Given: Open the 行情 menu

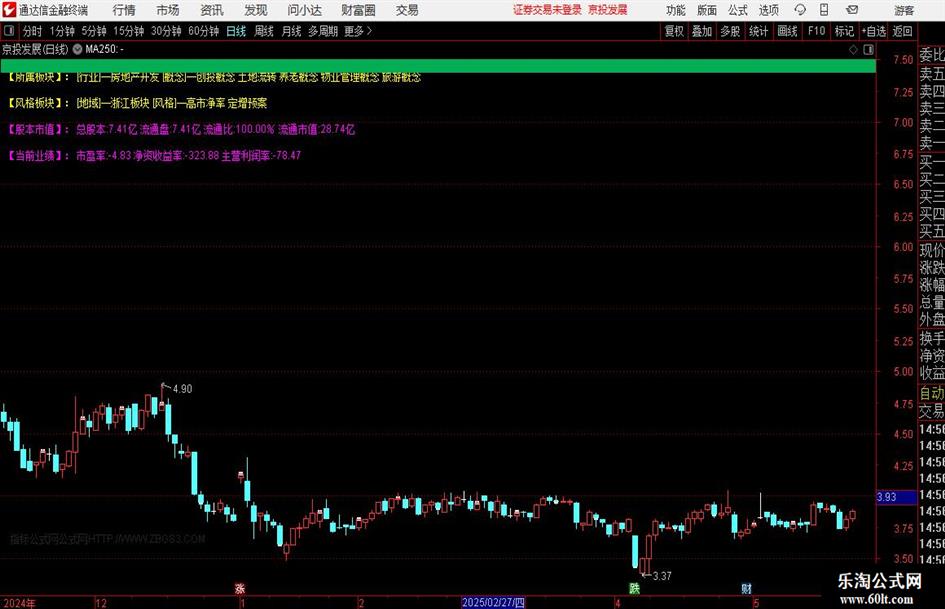Looking at the screenshot, I should tap(124, 10).
